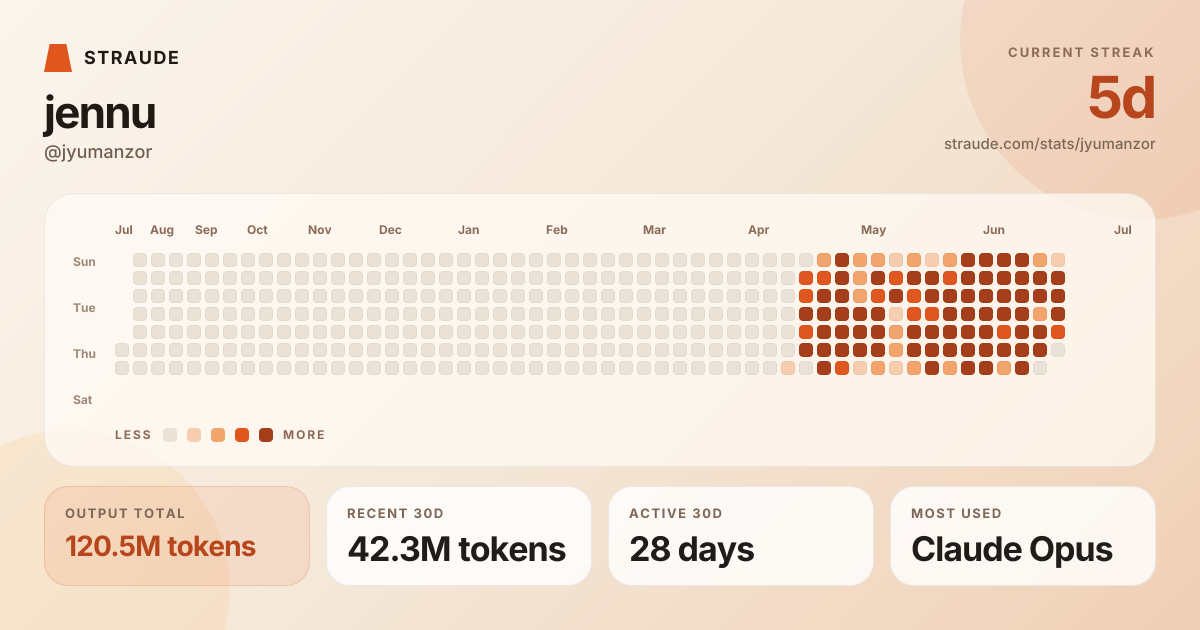The height and width of the screenshot is (630, 1200).
Task: Select the Jun month label on heatmap
Action: point(994,230)
